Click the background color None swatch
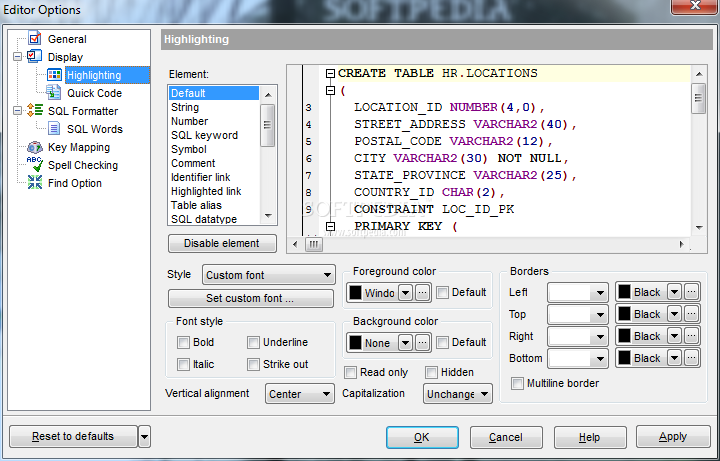720x461 pixels. coord(355,342)
